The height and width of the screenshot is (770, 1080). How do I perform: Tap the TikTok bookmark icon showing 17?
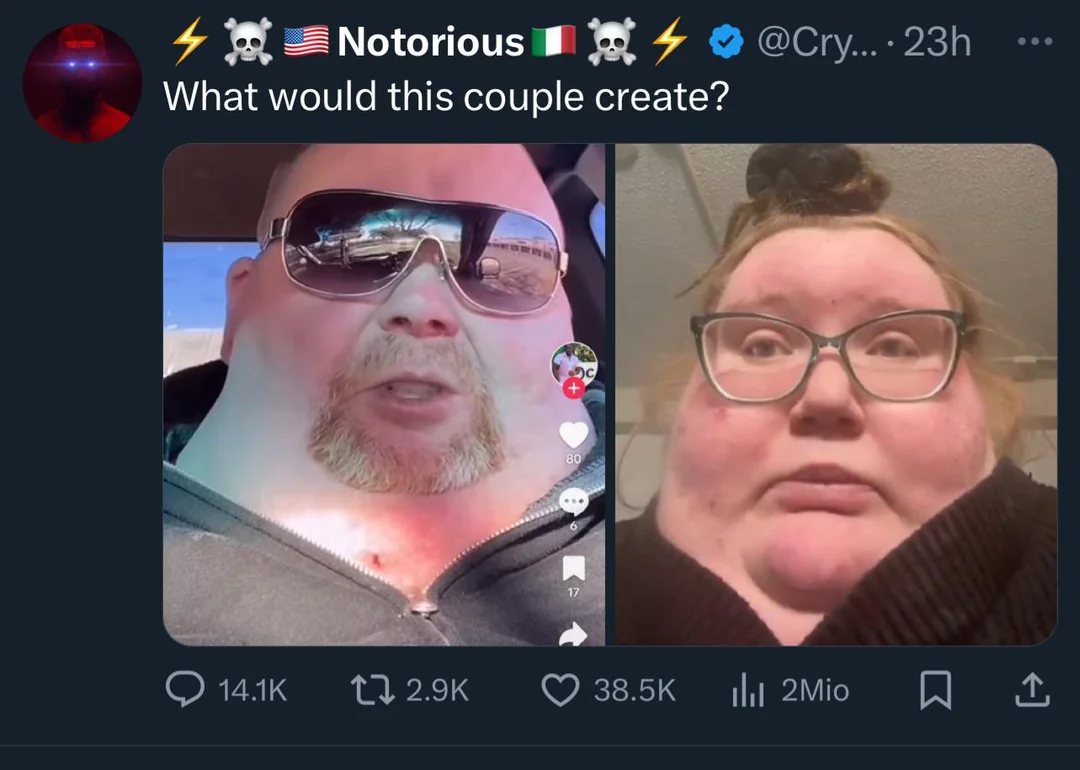click(574, 569)
